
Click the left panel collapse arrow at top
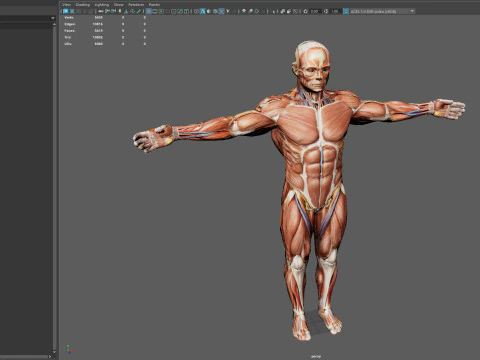(x=53, y=18)
